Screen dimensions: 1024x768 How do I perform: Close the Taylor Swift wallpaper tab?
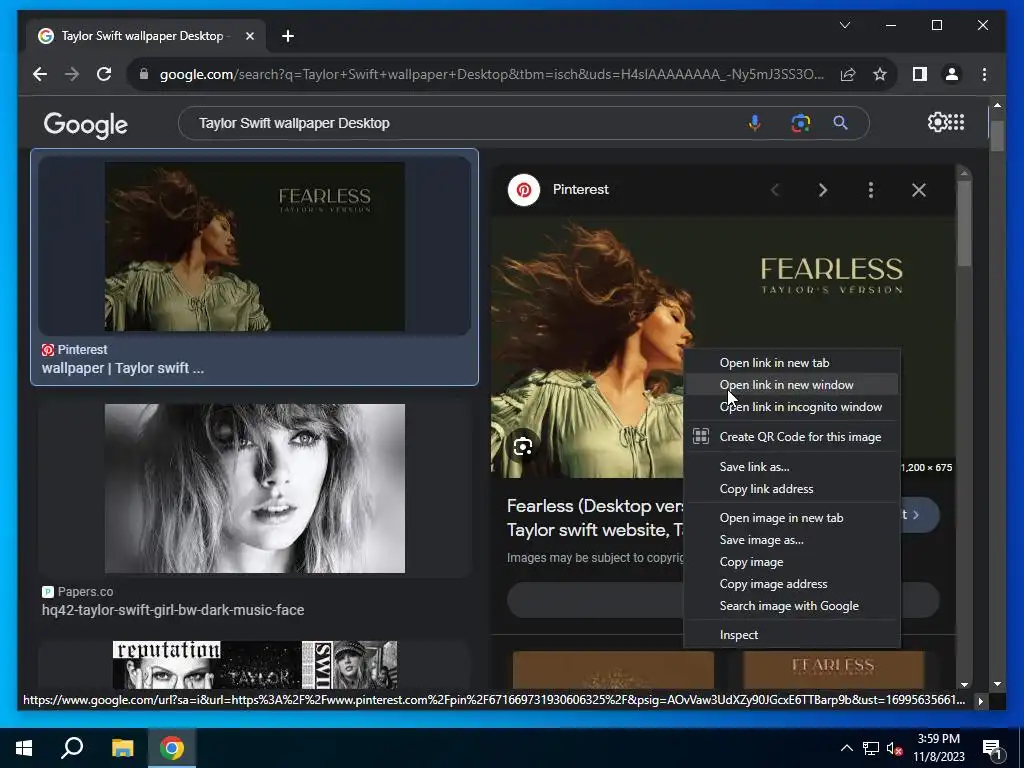[249, 36]
